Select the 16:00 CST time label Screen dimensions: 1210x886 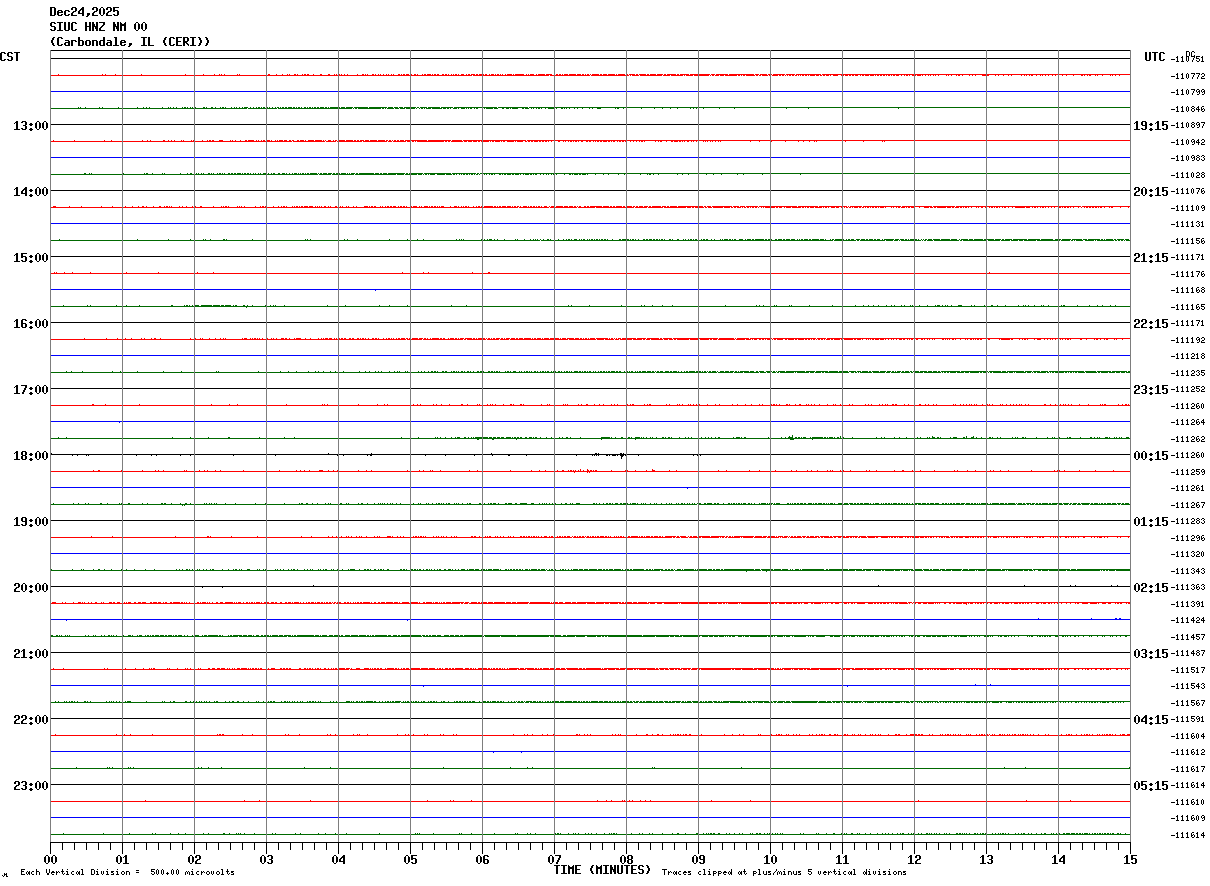pyautogui.click(x=31, y=324)
